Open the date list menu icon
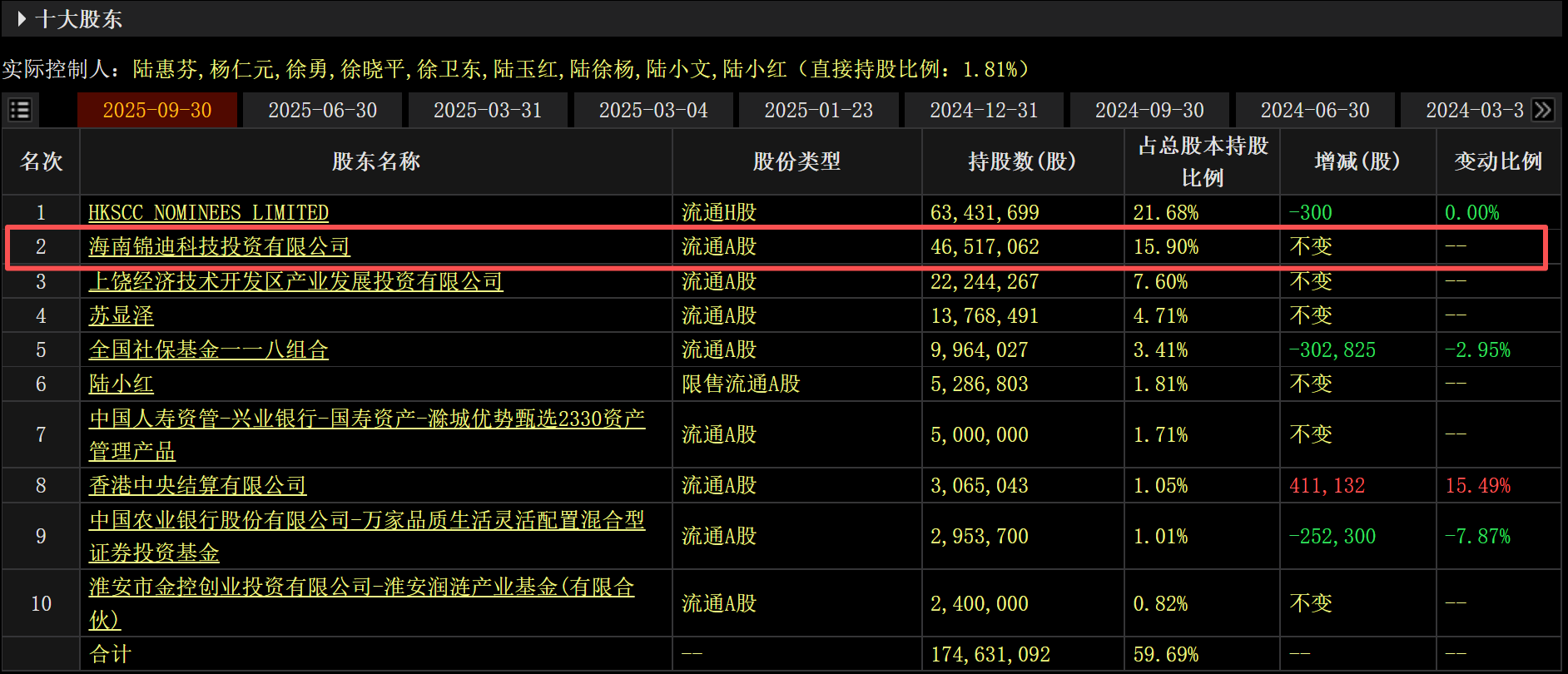The height and width of the screenshot is (674, 1568). tap(20, 110)
